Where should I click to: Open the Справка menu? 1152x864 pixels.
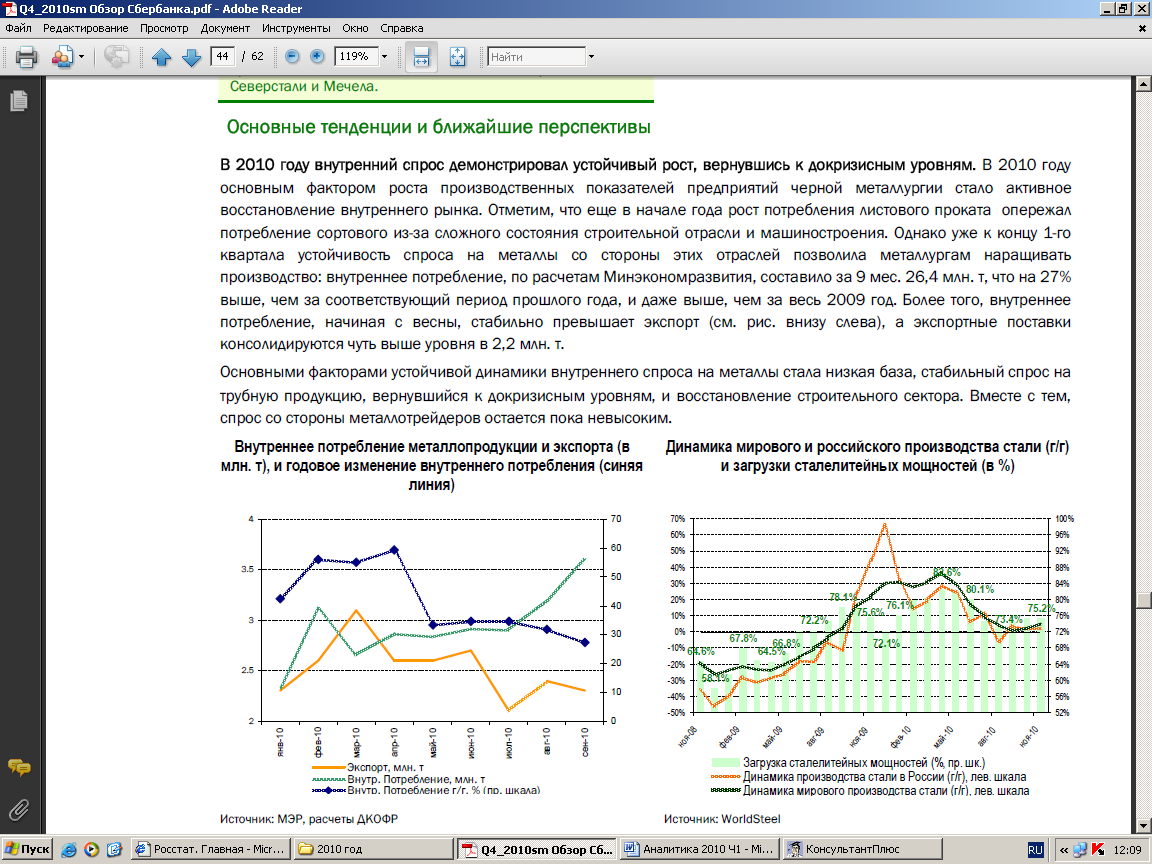coord(401,28)
